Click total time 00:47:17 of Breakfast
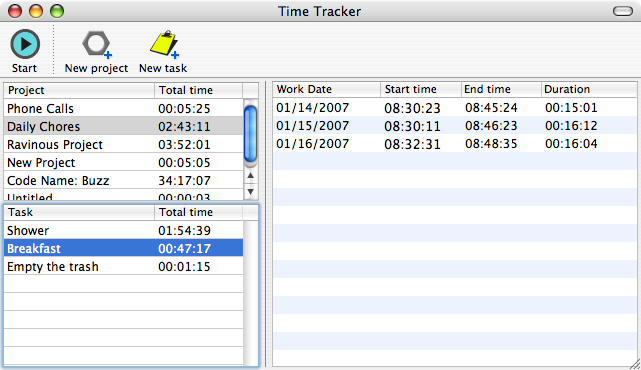 [184, 249]
